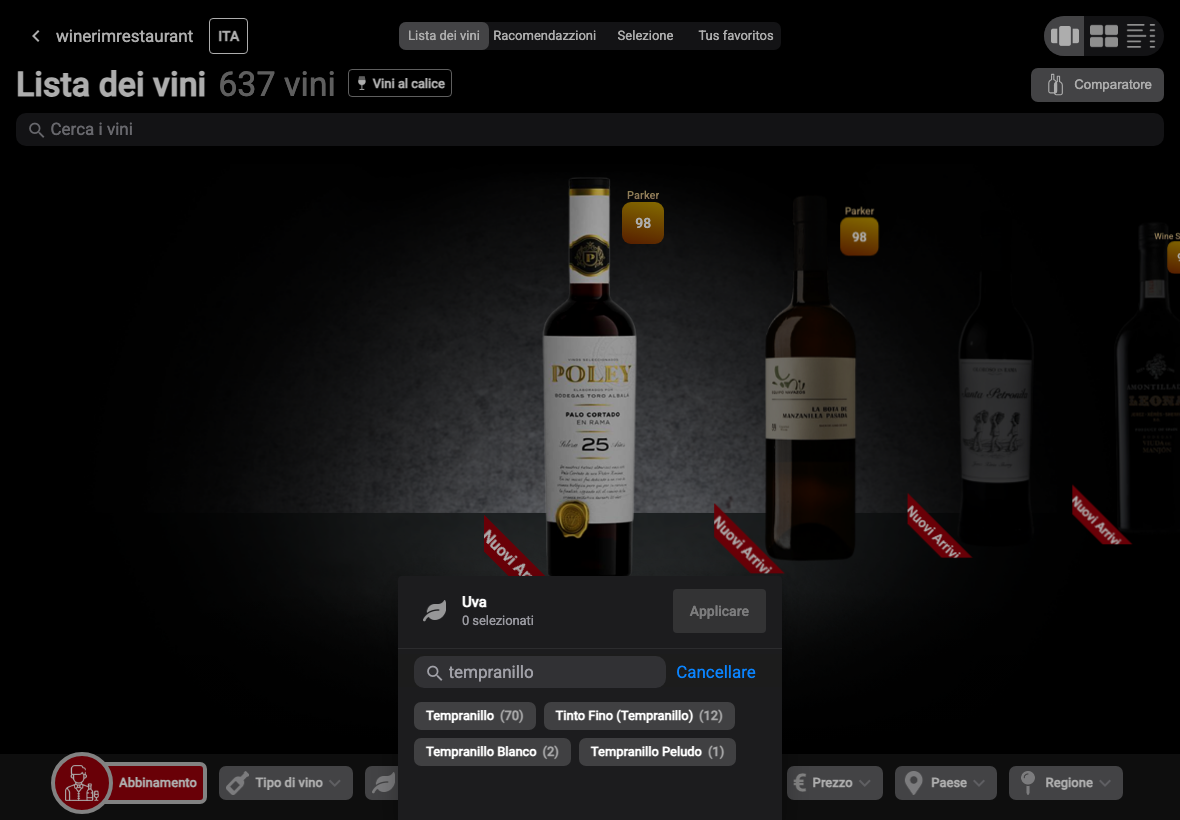This screenshot has height=820, width=1180.
Task: Switch to list view icon
Action: tap(1140, 35)
